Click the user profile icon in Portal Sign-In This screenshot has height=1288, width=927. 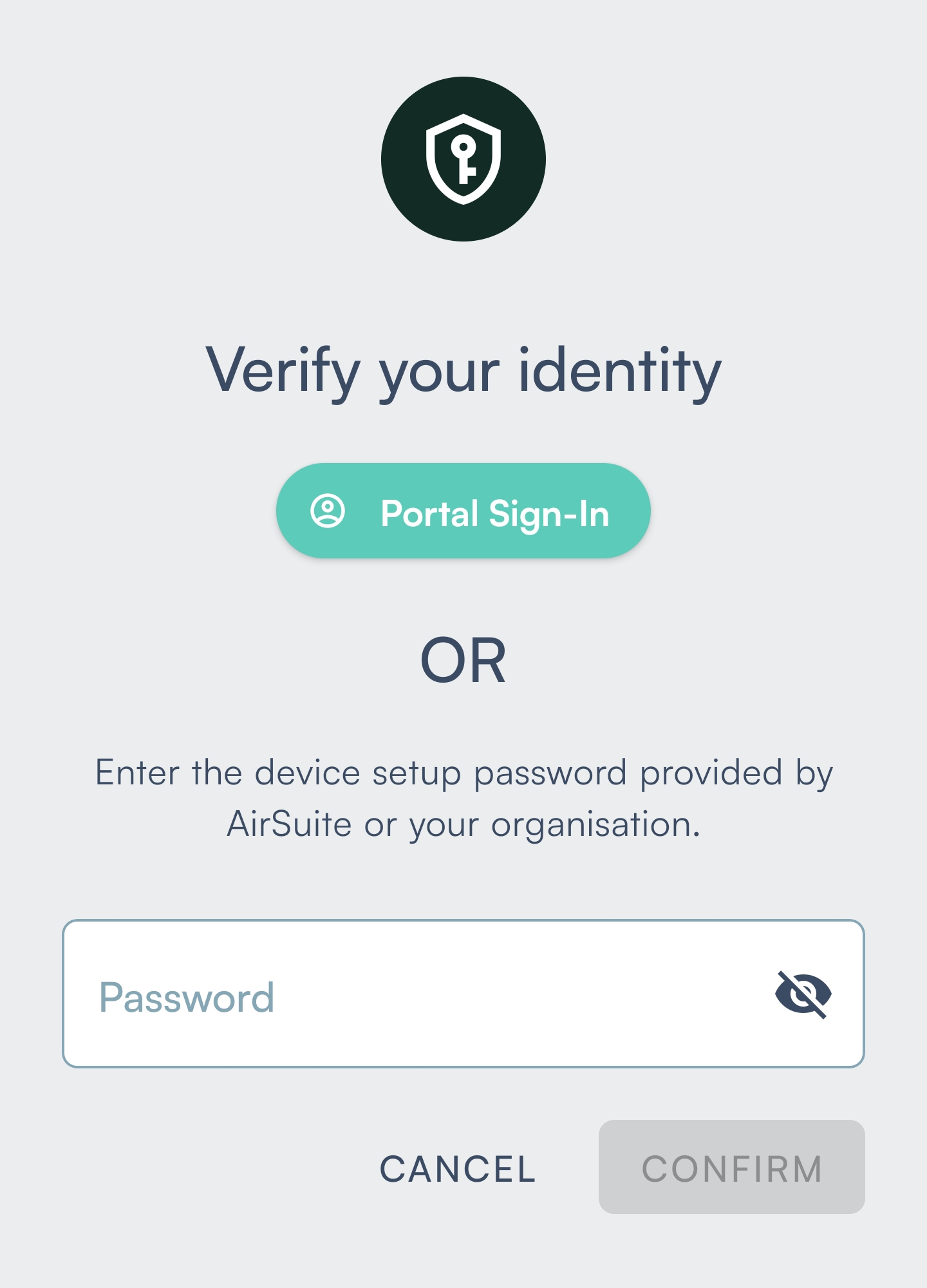[328, 511]
